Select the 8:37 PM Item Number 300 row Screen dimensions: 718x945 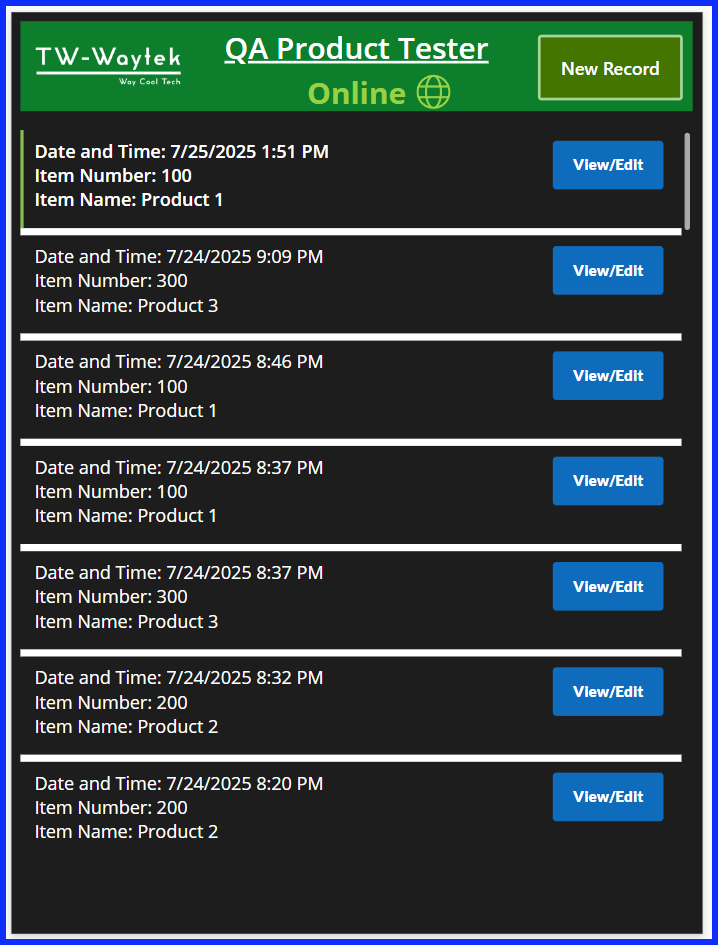coord(351,600)
